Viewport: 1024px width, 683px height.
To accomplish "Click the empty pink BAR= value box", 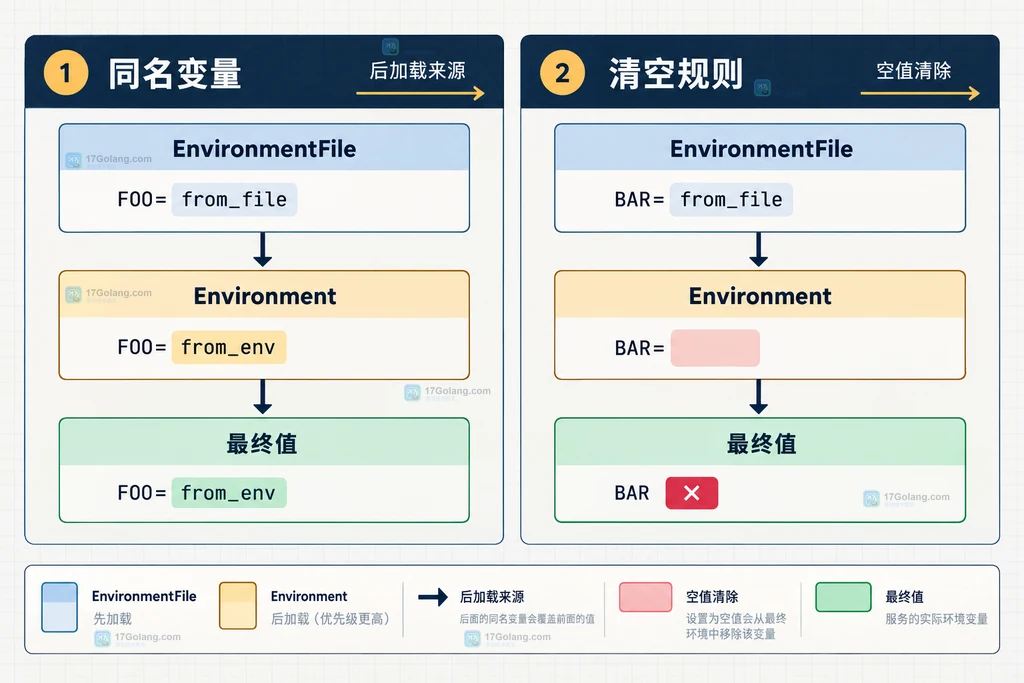I will coord(715,348).
